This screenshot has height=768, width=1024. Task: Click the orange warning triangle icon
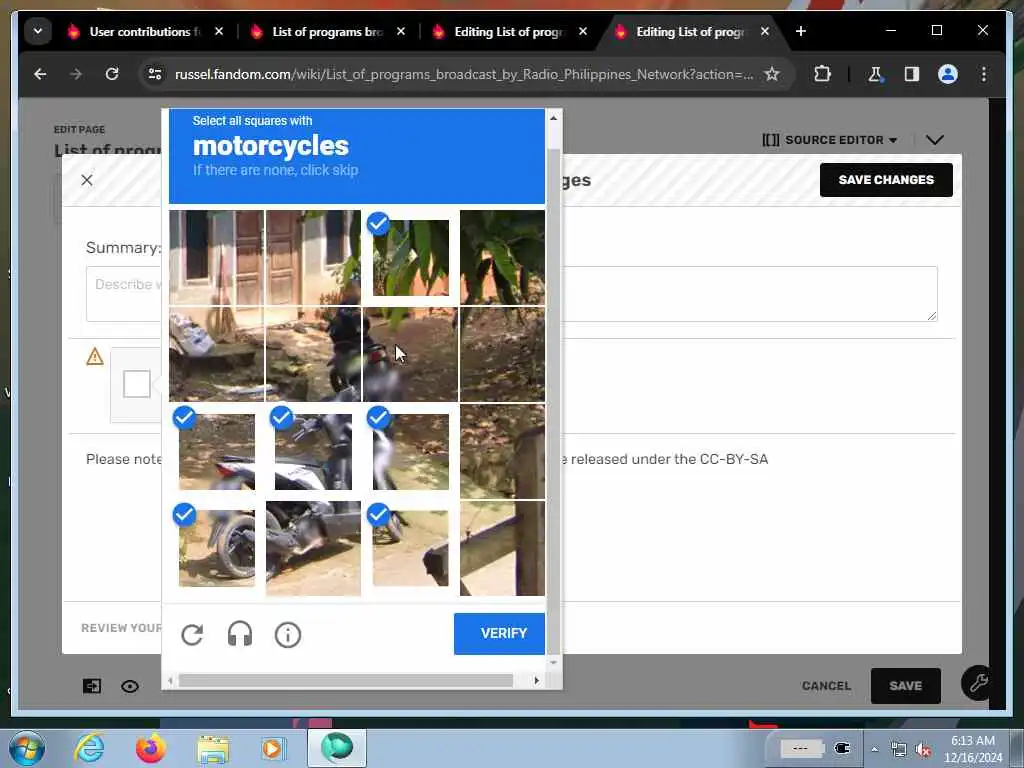pos(95,357)
